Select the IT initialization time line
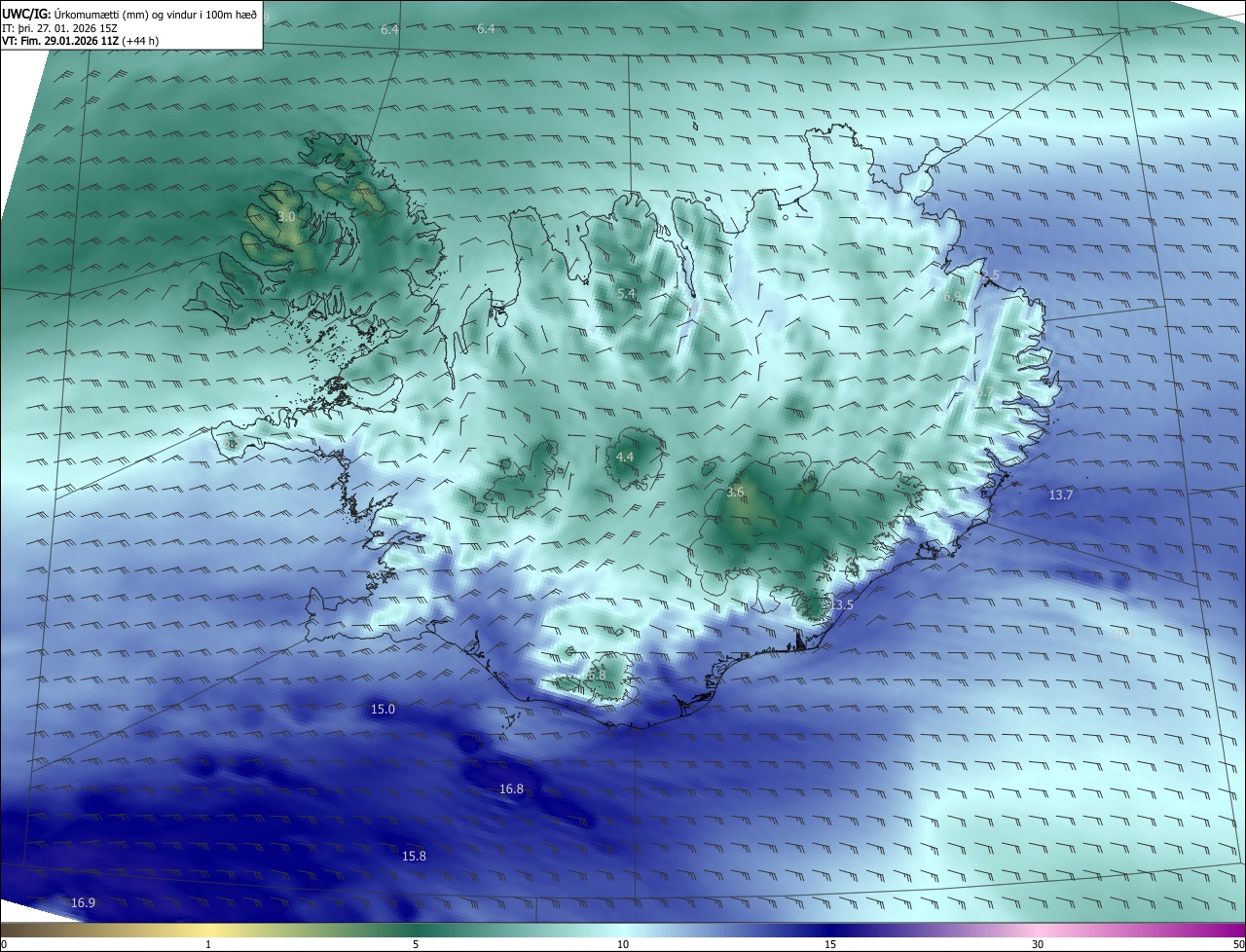Viewport: 1246px width, 952px height. click(x=60, y=27)
